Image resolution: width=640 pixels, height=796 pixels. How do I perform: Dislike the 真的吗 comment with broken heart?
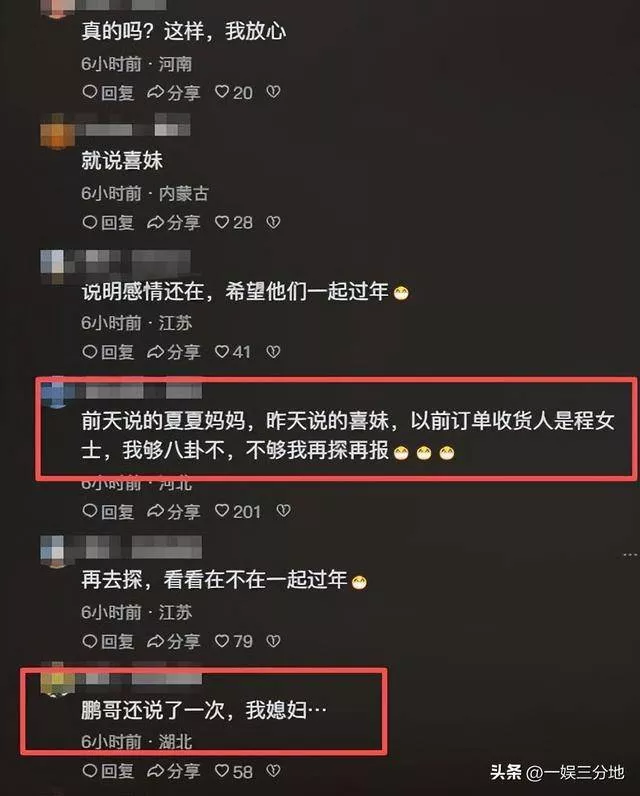[x=274, y=92]
